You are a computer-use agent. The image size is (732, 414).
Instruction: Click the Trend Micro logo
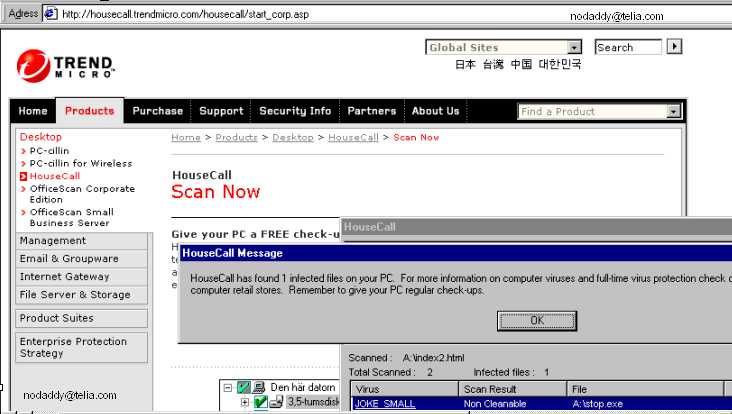[65, 66]
